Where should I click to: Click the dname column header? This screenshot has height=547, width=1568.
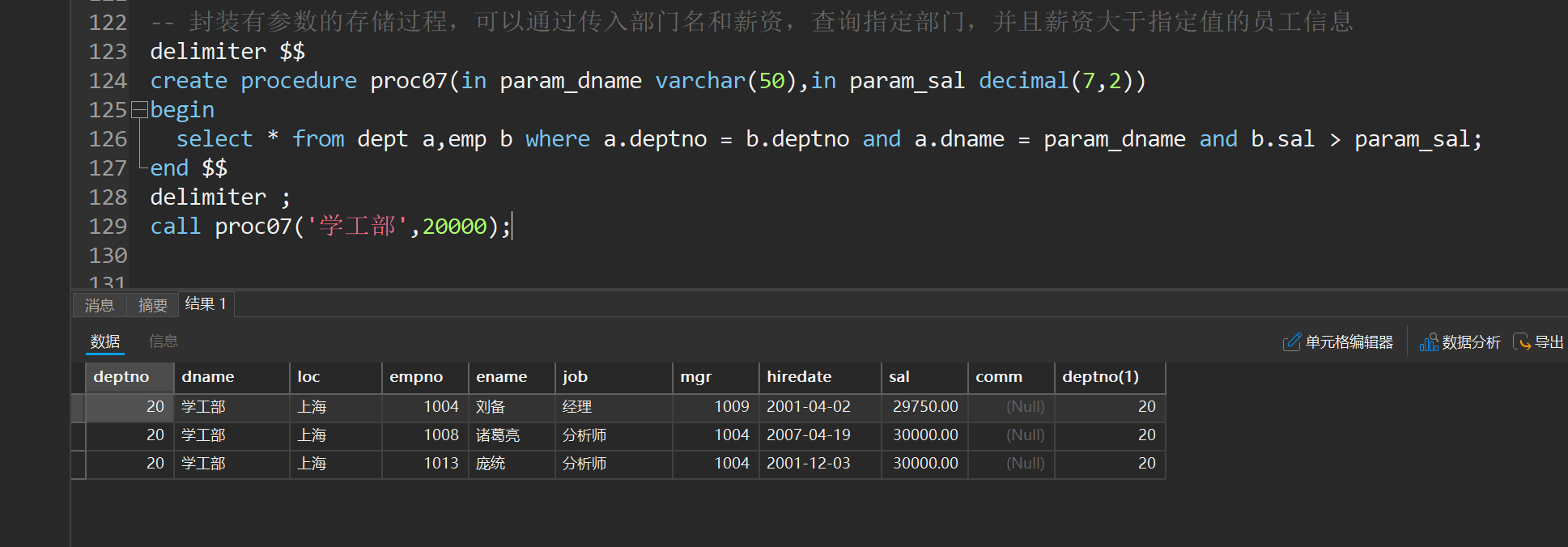[232, 377]
